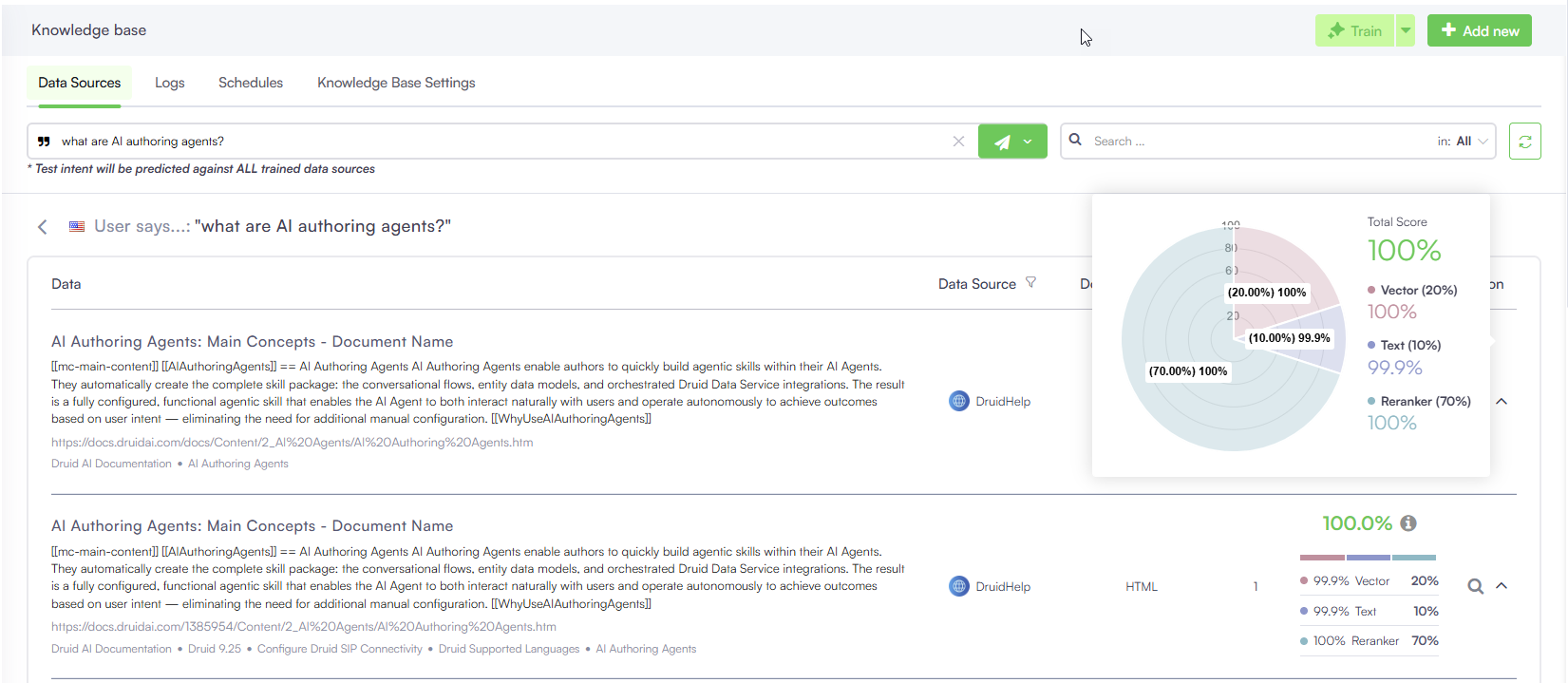1568x683 pixels.
Task: Click the Reranker segment of the score bar
Action: coord(1414,558)
